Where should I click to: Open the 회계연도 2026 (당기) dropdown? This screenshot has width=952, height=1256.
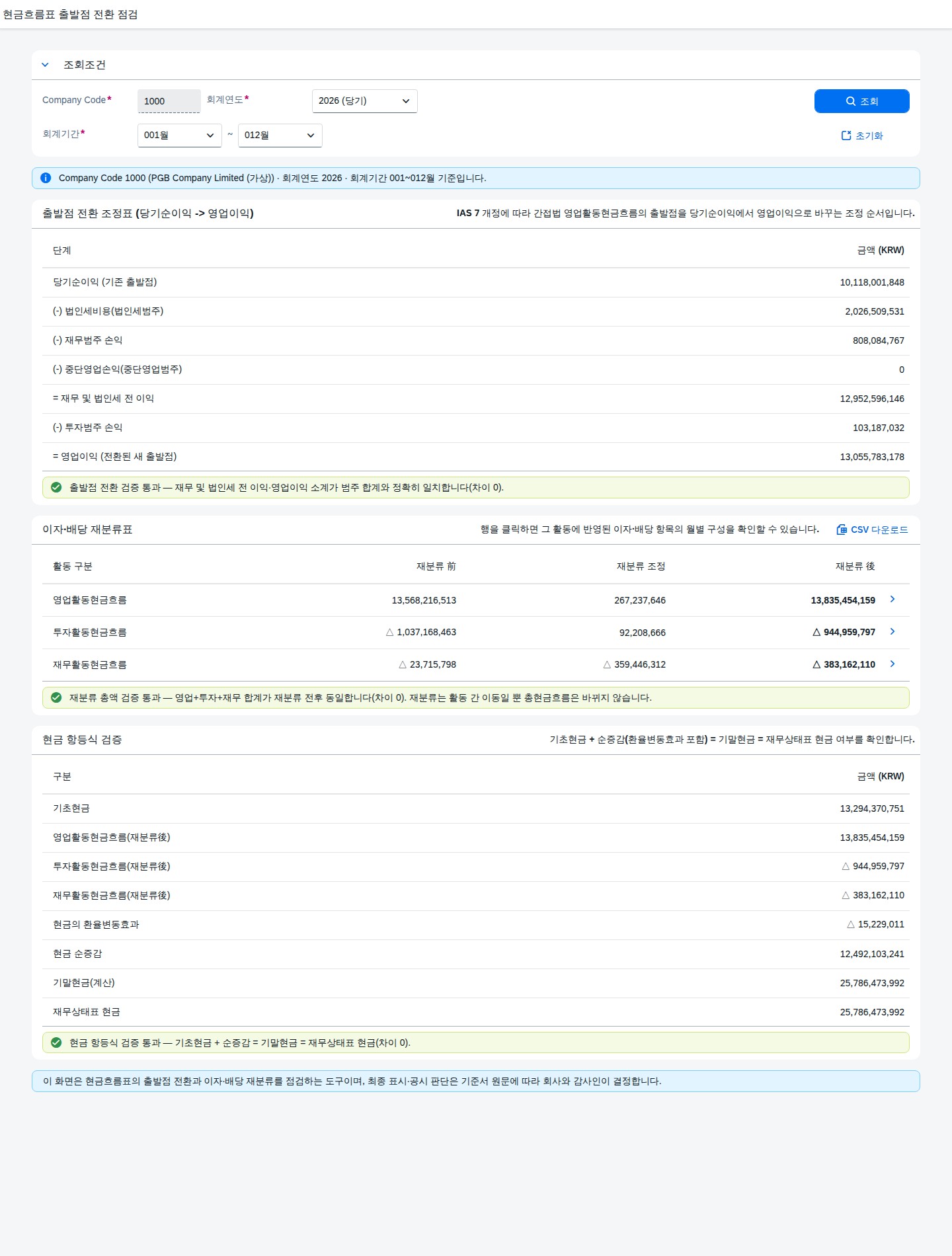coord(364,101)
